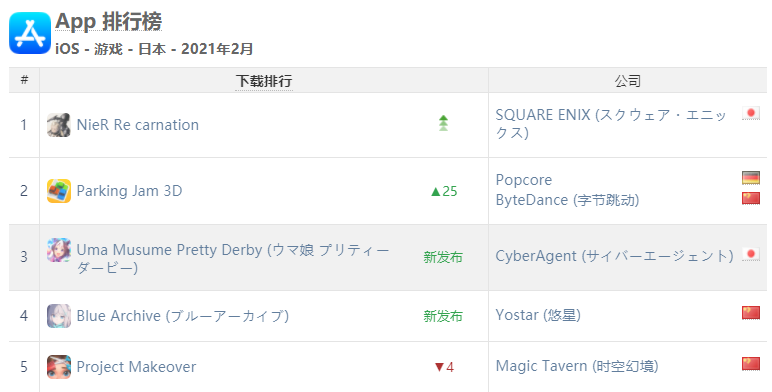Click the China flag beside Yostar
772x392 pixels.
coord(751,313)
